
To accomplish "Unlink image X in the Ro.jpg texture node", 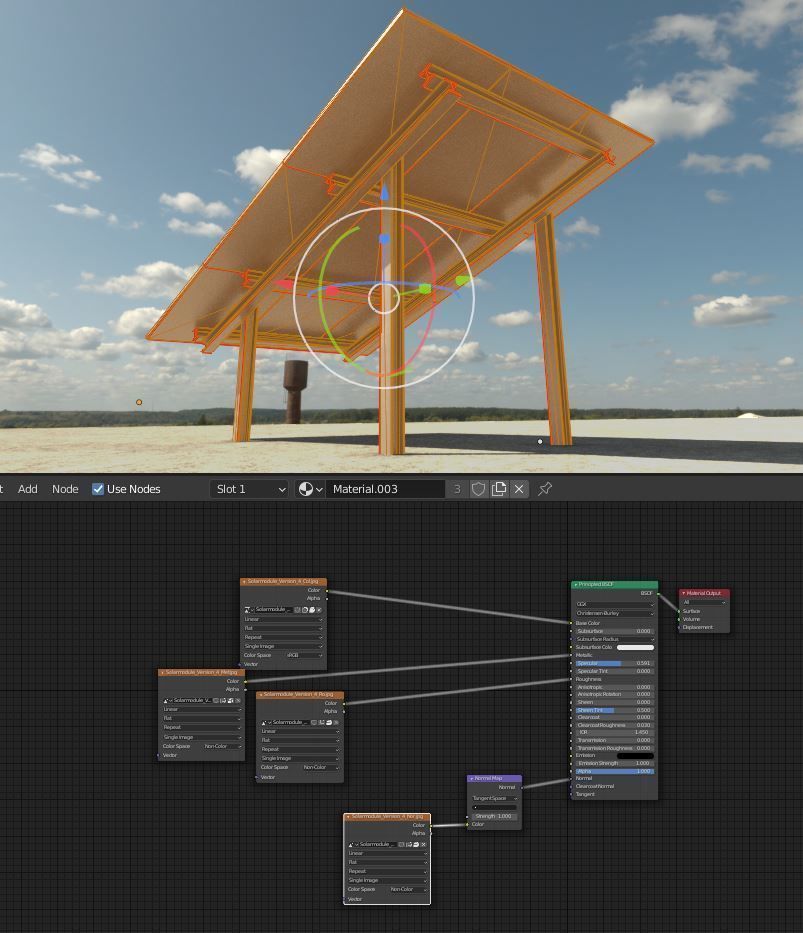I will coord(336,722).
